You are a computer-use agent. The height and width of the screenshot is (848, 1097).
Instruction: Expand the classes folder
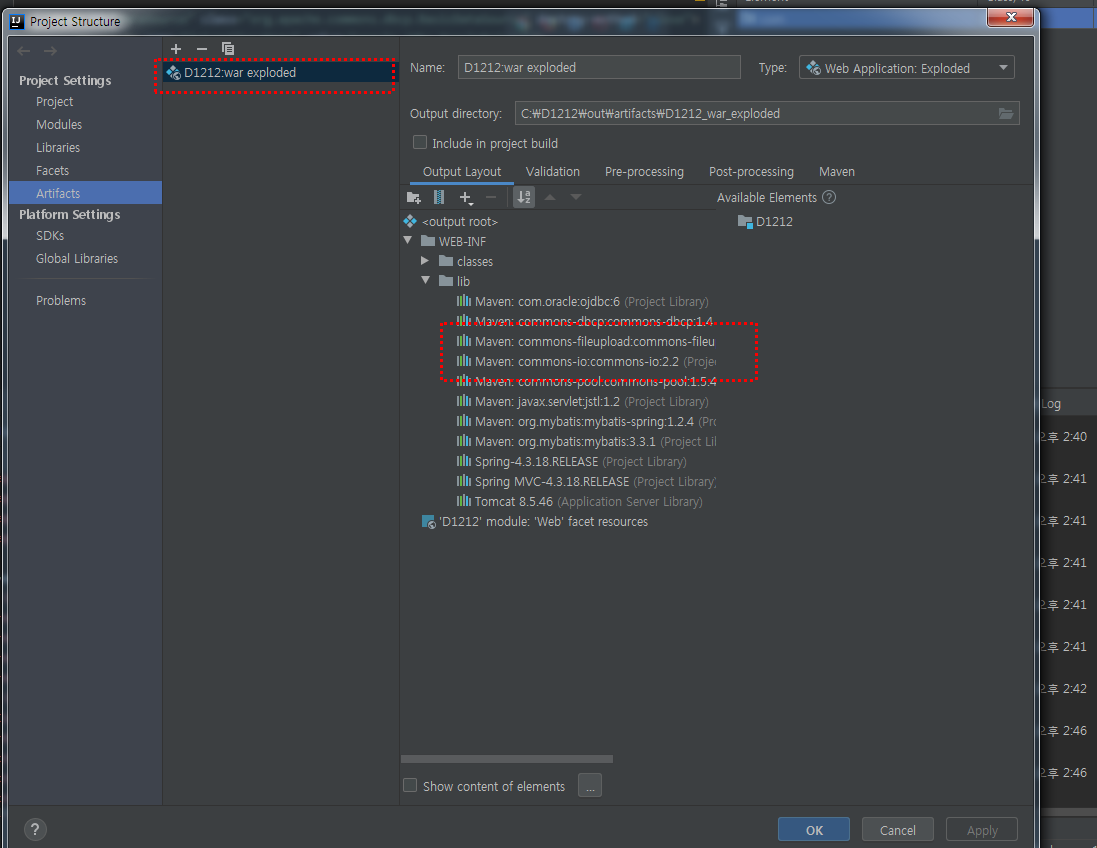[x=425, y=261]
